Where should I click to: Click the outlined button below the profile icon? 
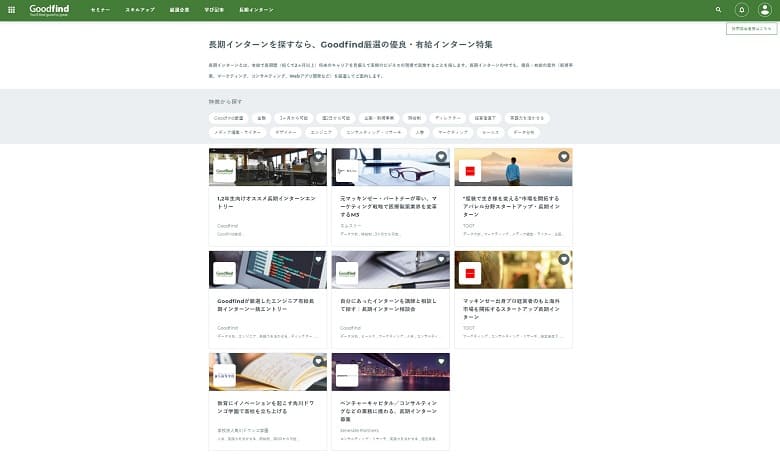[x=751, y=29]
